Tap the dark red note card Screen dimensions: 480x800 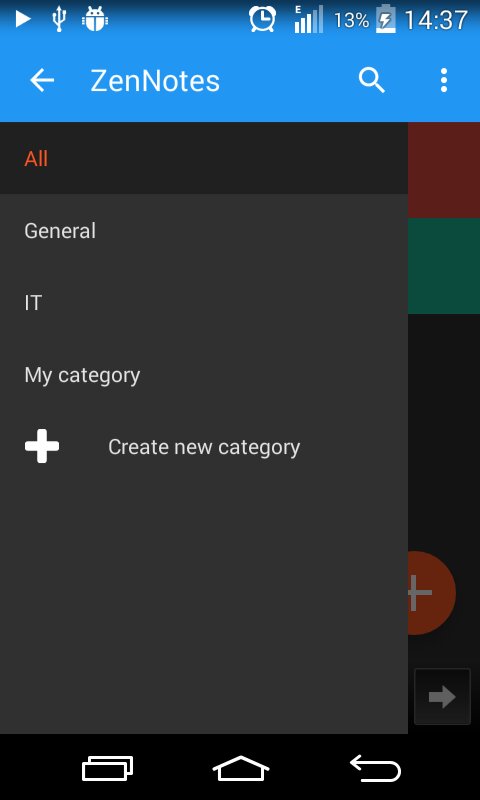pos(444,170)
